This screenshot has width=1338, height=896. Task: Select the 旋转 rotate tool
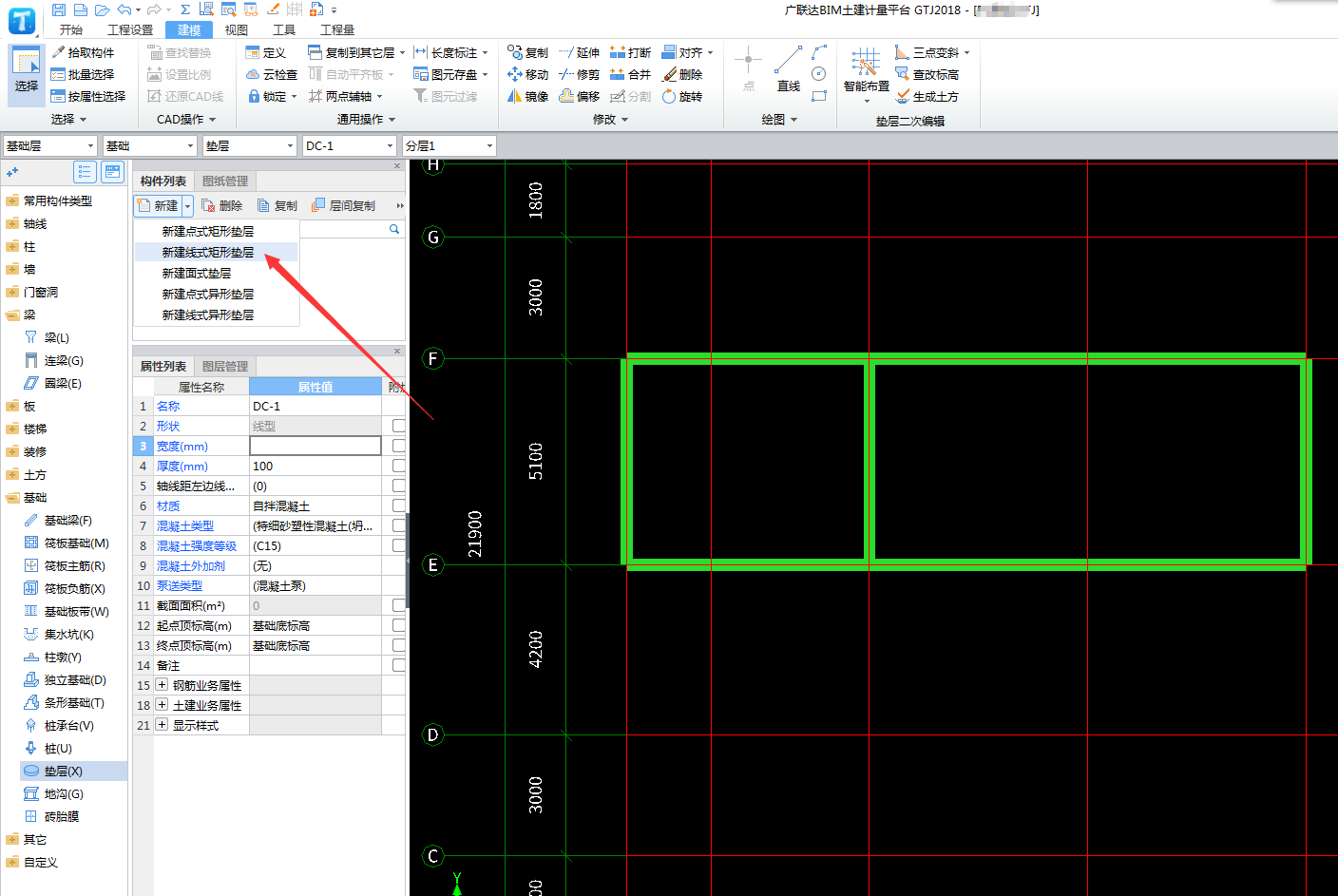pyautogui.click(x=681, y=96)
